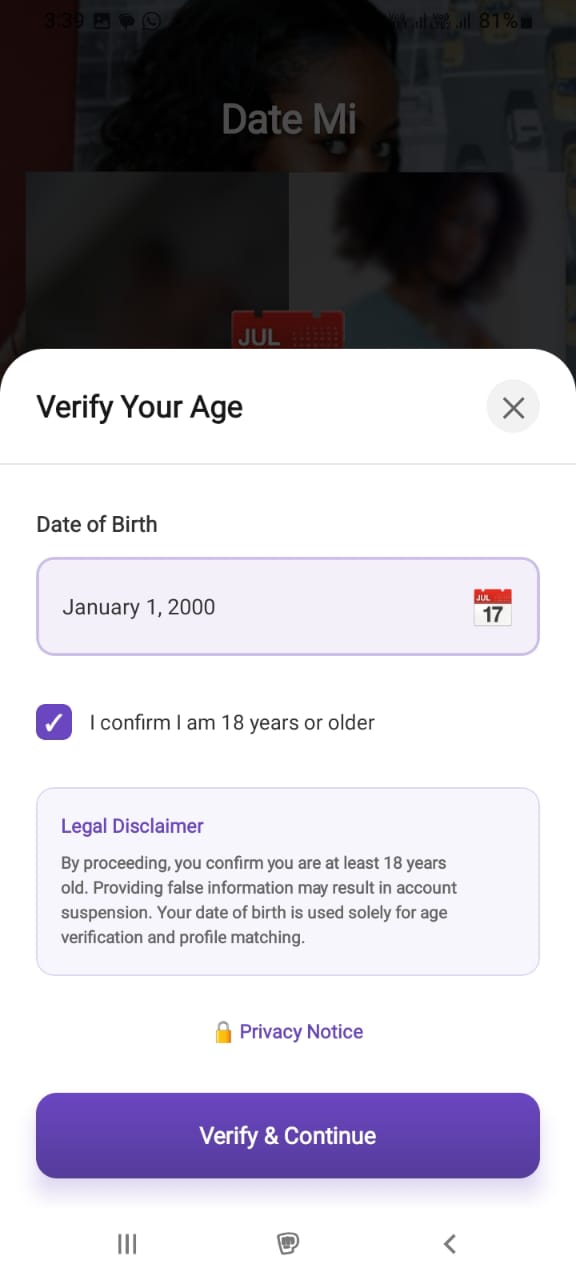Uncheck the 18 years or older confirmation
The width and height of the screenshot is (576, 1280).
point(53,722)
